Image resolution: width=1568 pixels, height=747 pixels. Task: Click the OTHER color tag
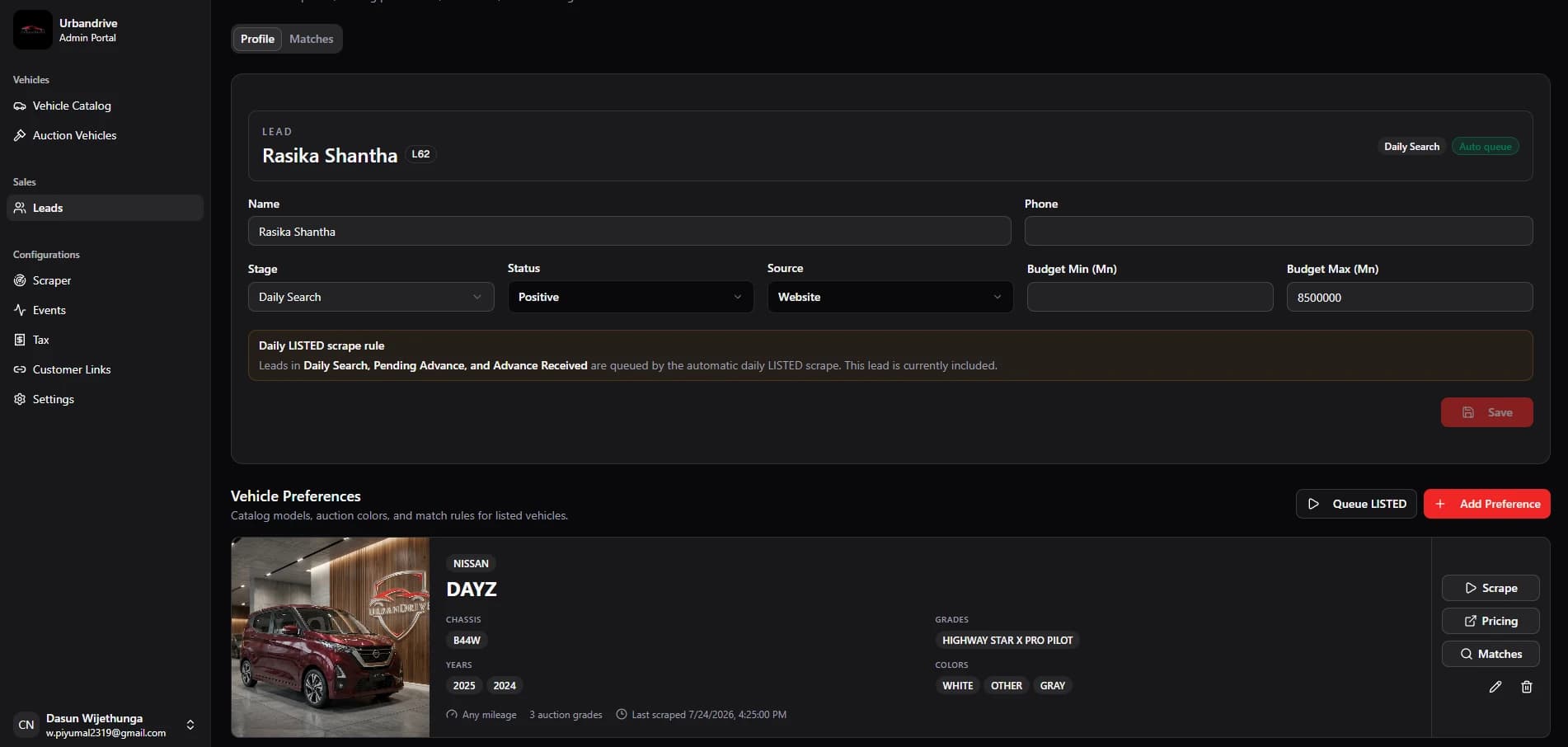1007,685
